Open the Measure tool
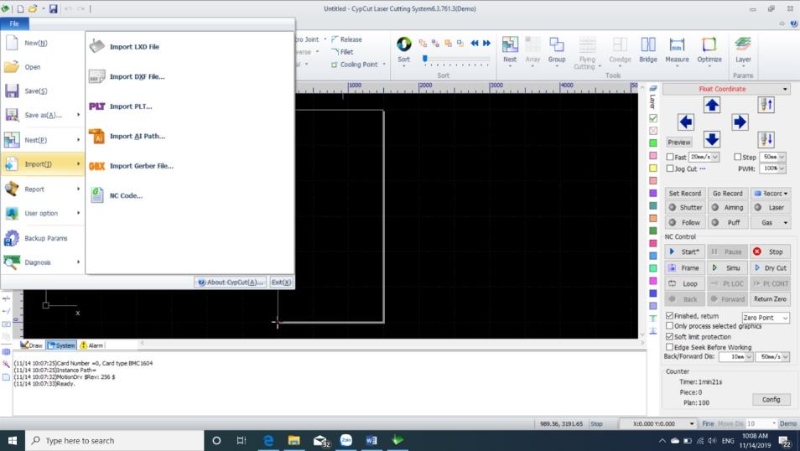The image size is (800, 451). tap(677, 49)
